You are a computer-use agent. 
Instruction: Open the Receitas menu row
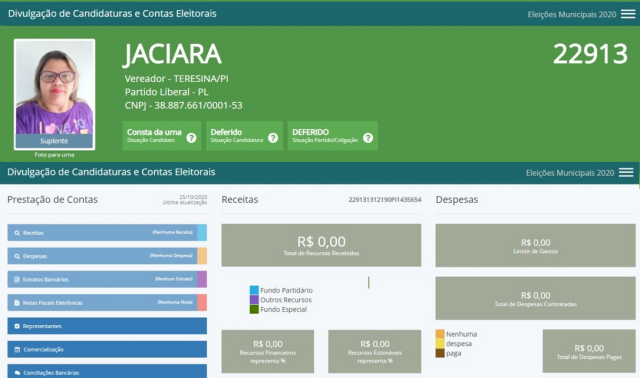107,233
